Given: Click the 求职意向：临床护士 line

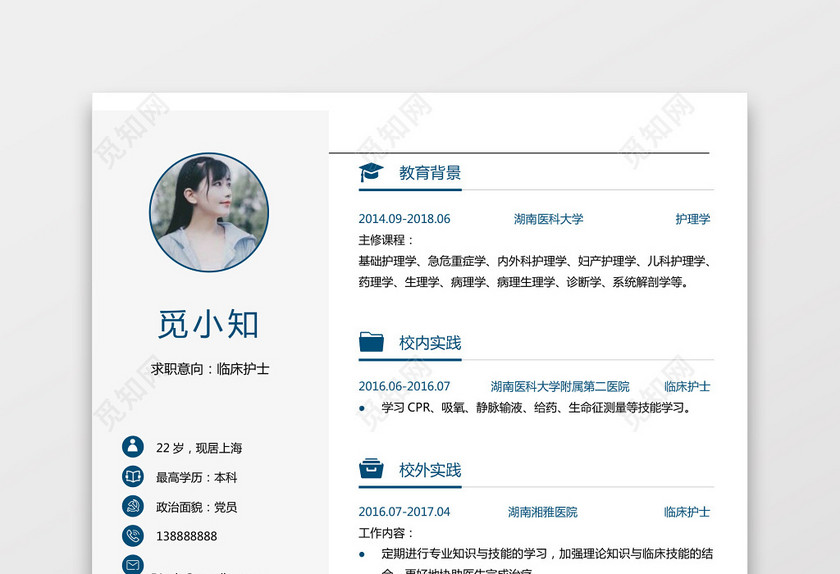Looking at the screenshot, I should coord(210,369).
